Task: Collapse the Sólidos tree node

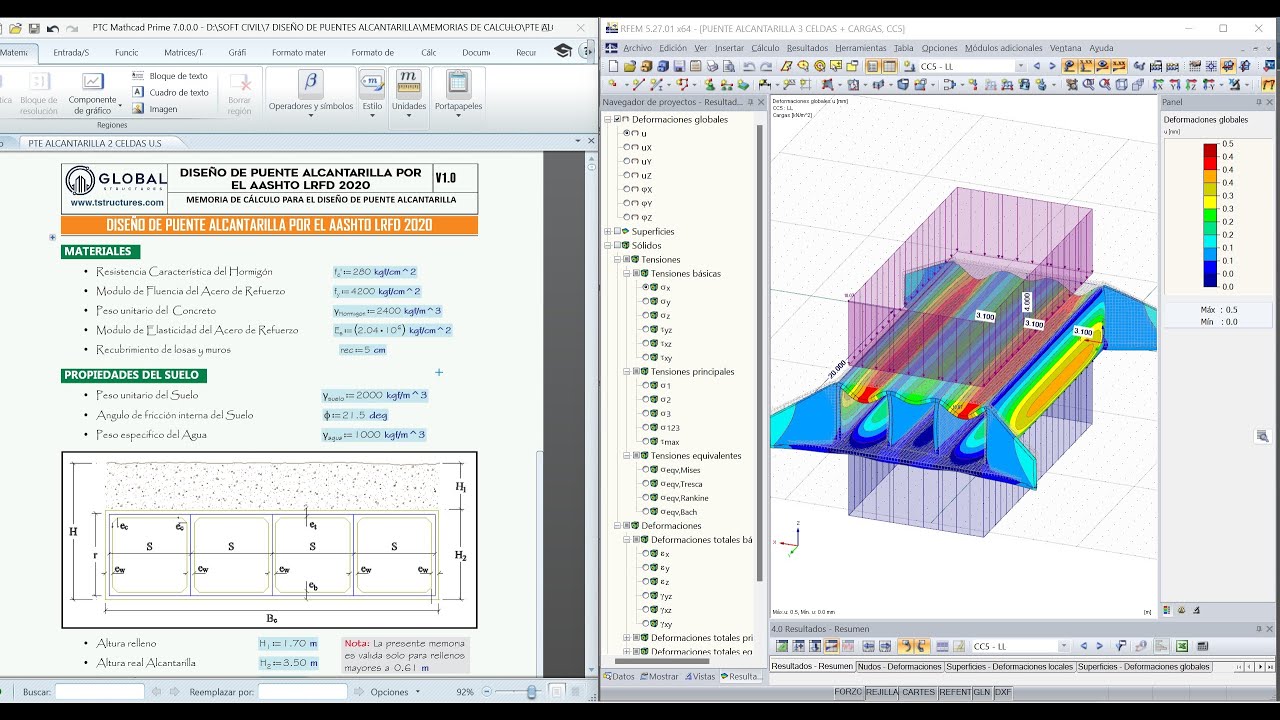Action: [x=607, y=245]
